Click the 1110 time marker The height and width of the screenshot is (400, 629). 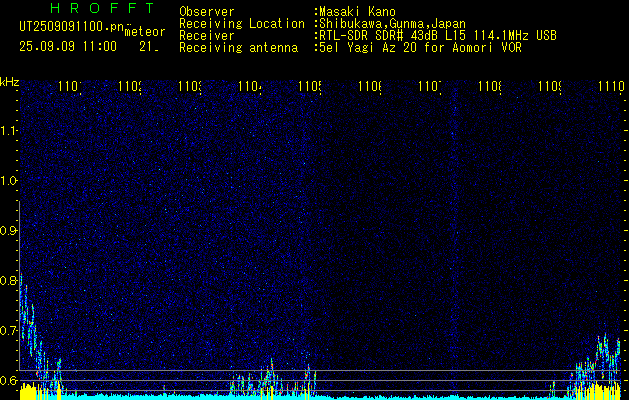(611, 86)
